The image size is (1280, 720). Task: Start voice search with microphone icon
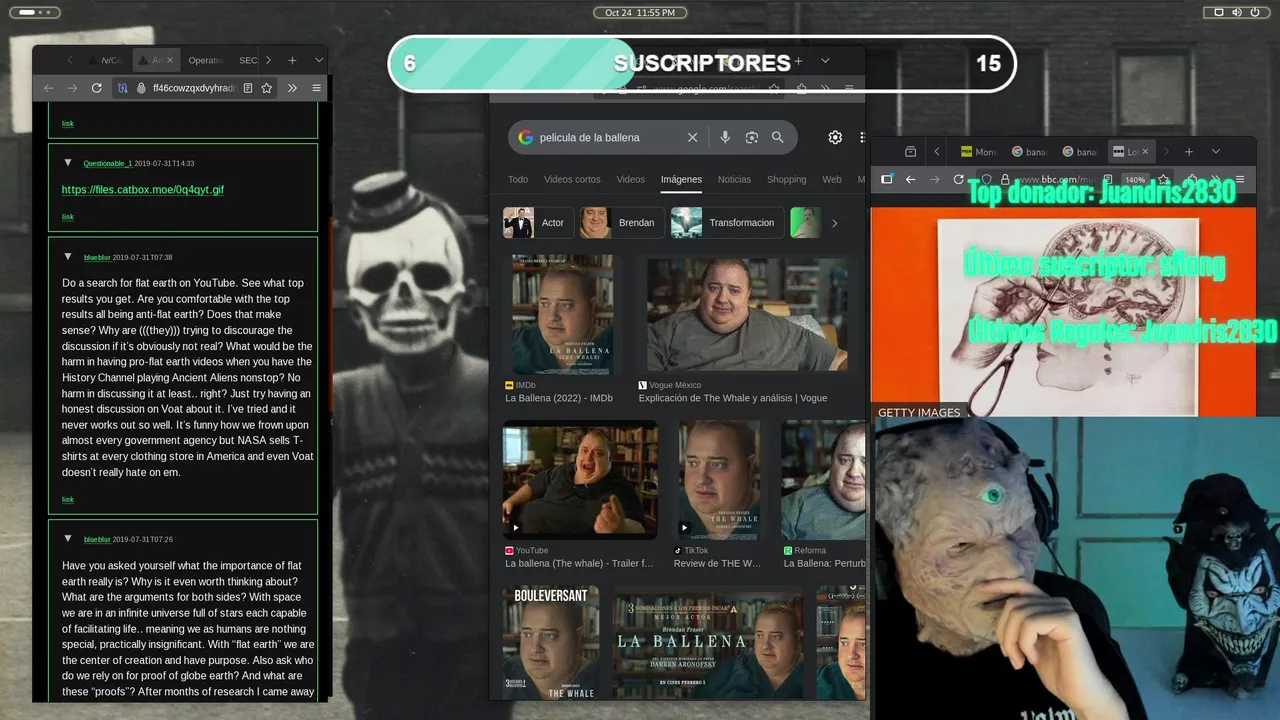tap(725, 137)
